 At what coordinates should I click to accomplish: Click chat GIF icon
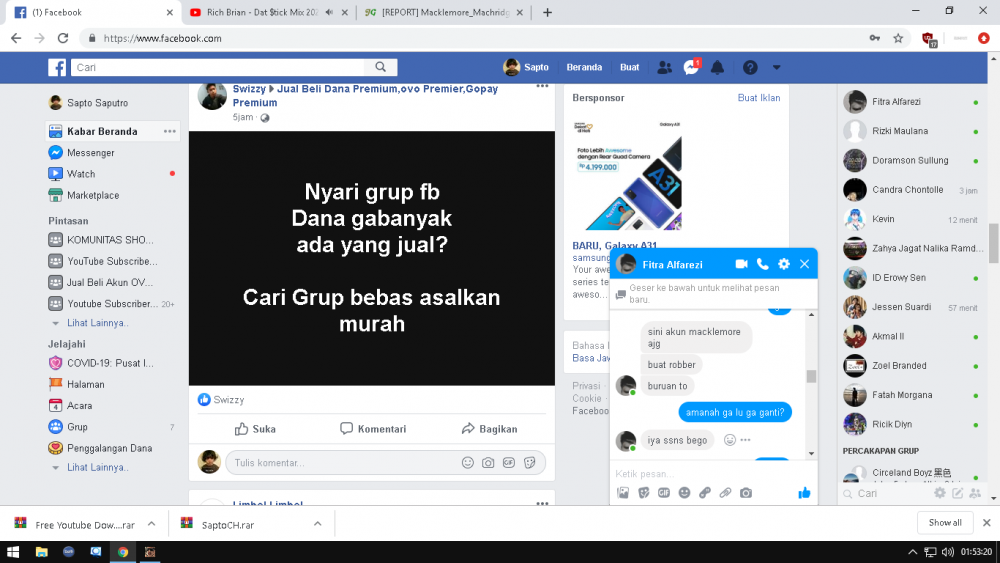pos(664,493)
